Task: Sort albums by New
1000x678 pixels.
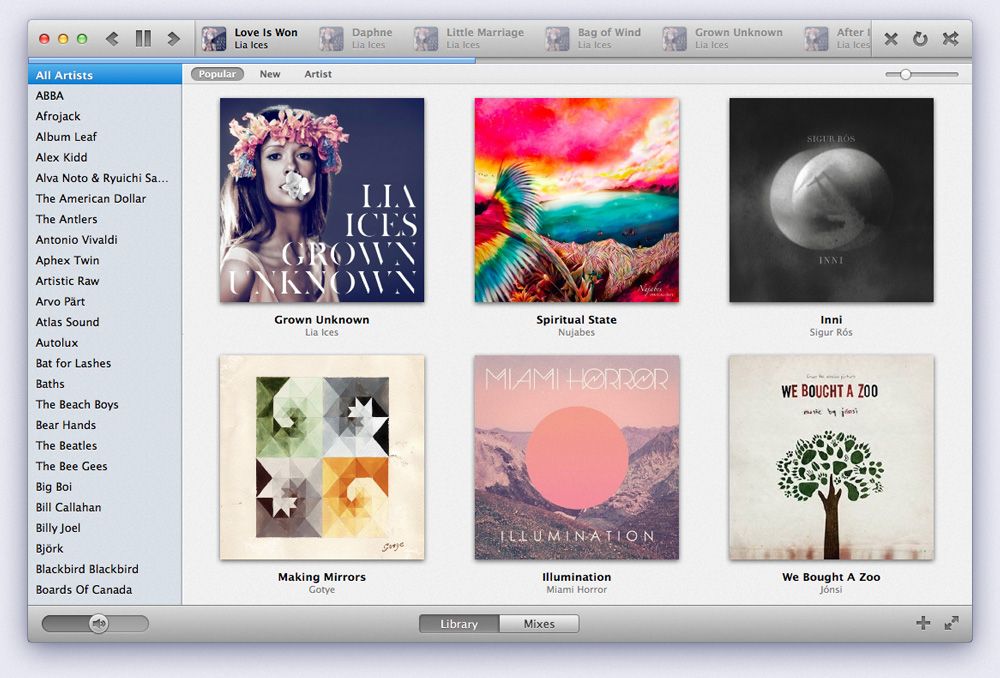Action: 270,73
